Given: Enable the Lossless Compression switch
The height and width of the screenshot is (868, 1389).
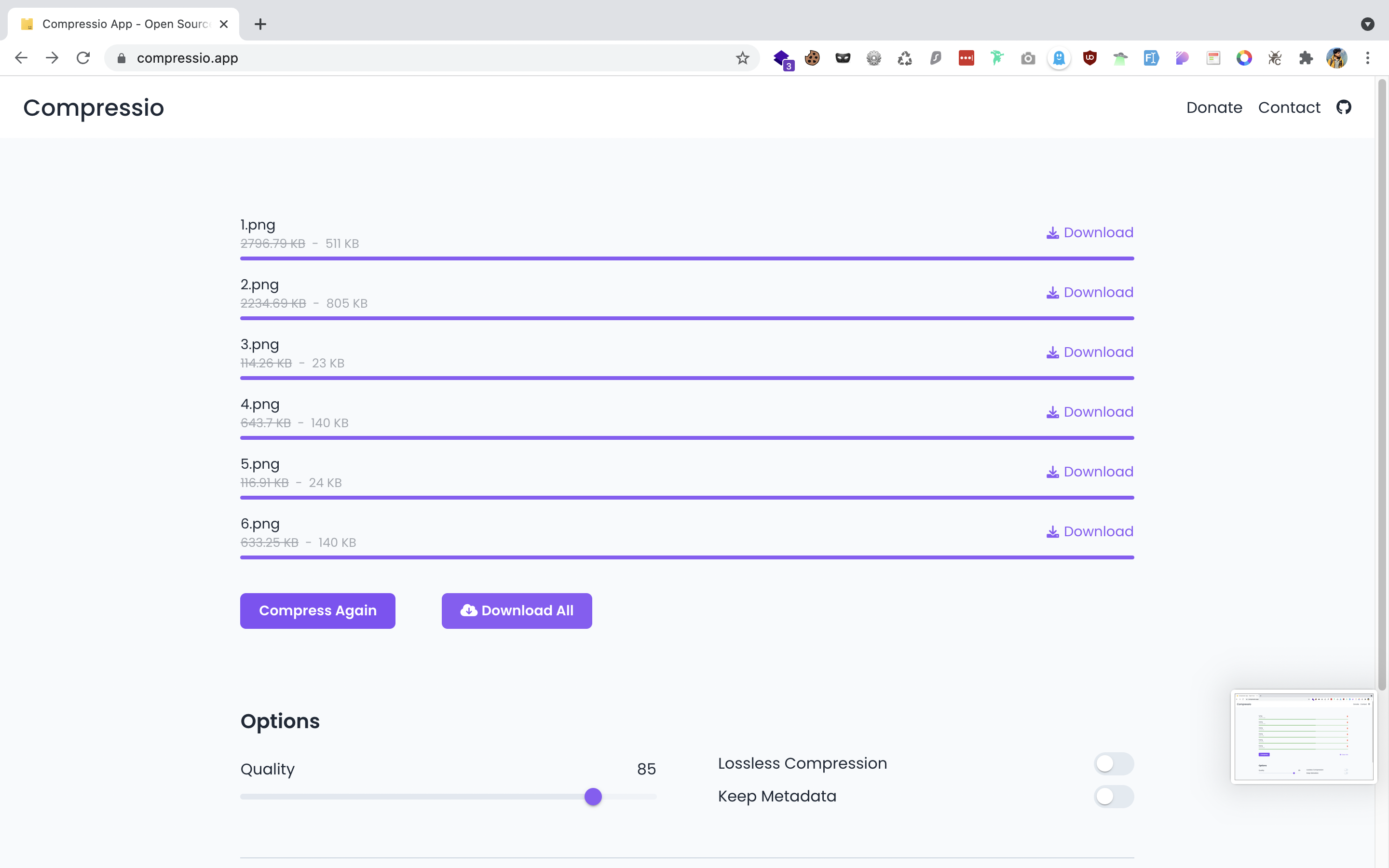Looking at the screenshot, I should [x=1113, y=763].
